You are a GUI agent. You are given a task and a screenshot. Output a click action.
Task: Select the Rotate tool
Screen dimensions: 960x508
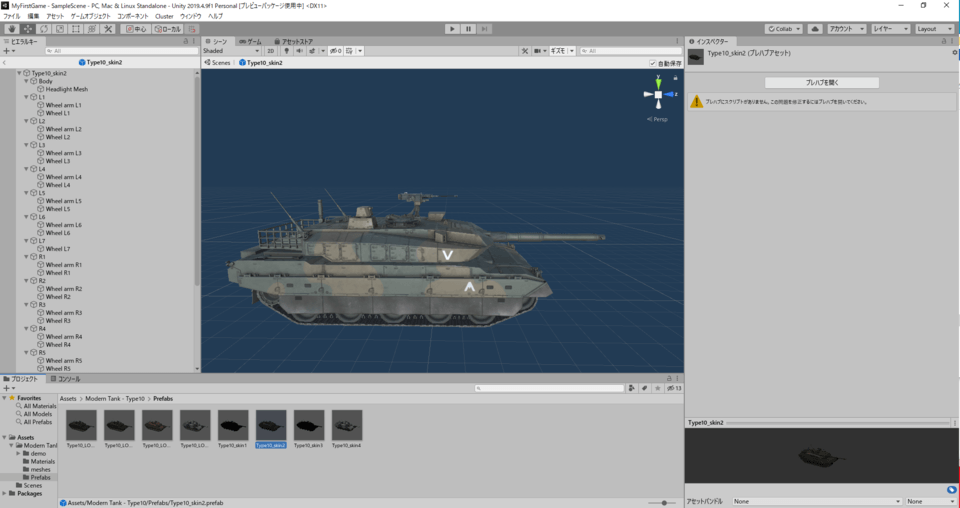click(44, 29)
